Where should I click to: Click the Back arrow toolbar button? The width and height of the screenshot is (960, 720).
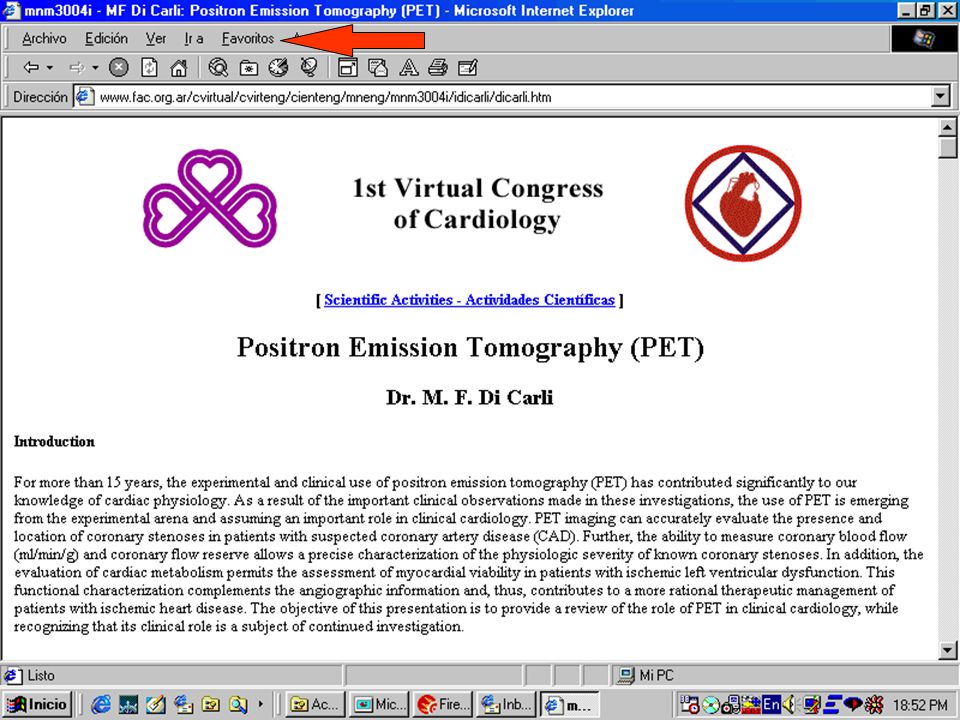30,68
